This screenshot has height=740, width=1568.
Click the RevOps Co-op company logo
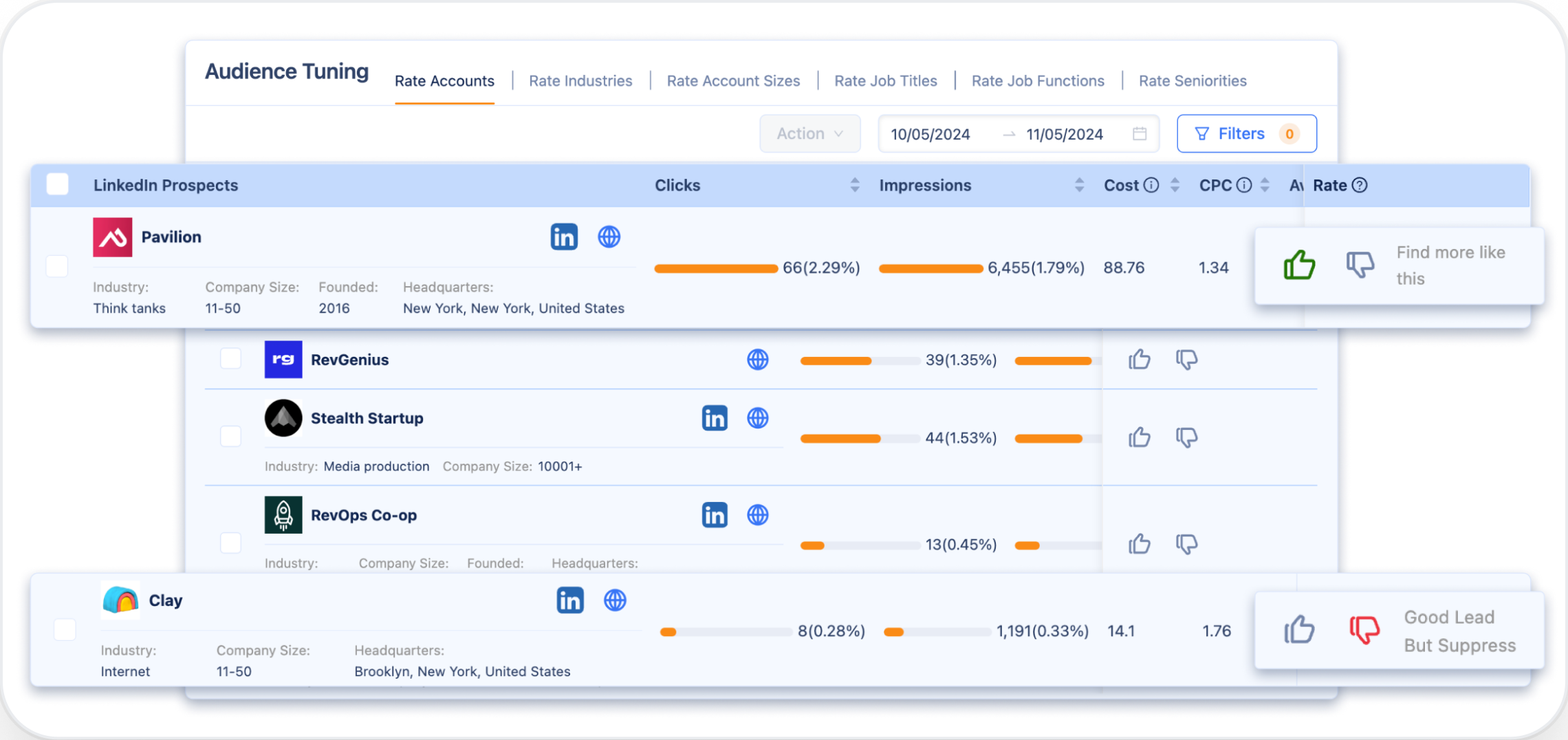[x=283, y=514]
